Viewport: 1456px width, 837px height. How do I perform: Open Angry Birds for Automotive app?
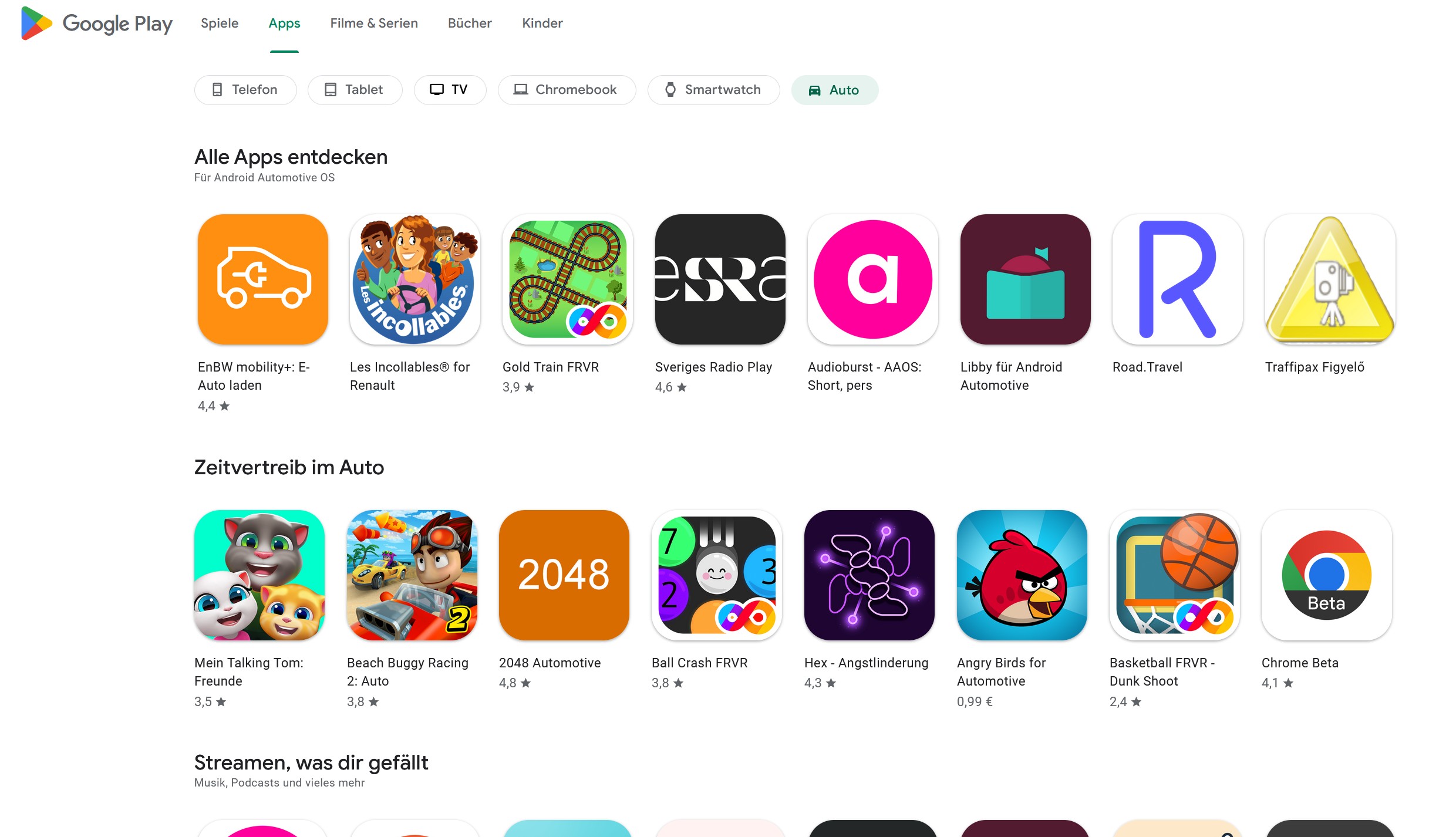pos(1024,575)
